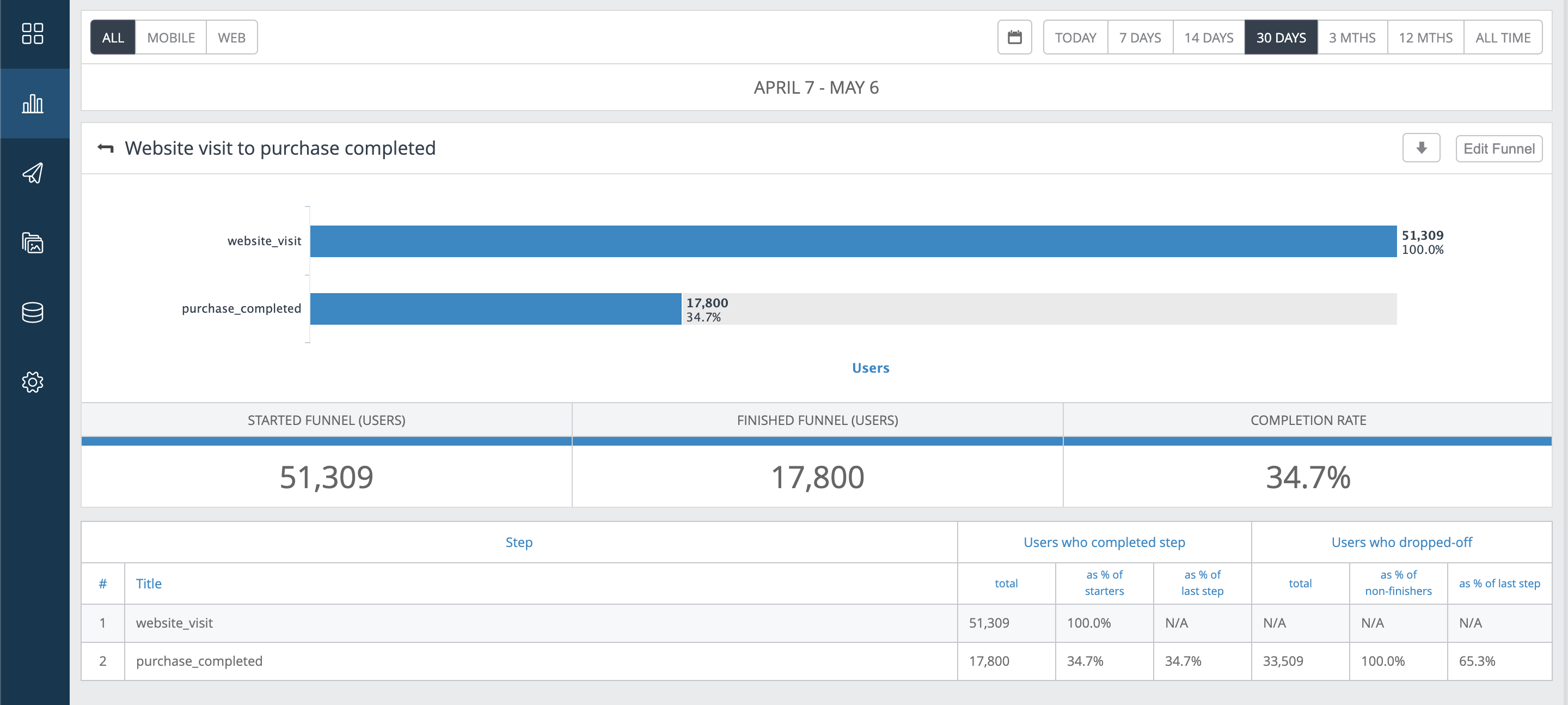Viewport: 1568px width, 705px height.
Task: Open the analytics bar chart sidebar icon
Action: 33,104
